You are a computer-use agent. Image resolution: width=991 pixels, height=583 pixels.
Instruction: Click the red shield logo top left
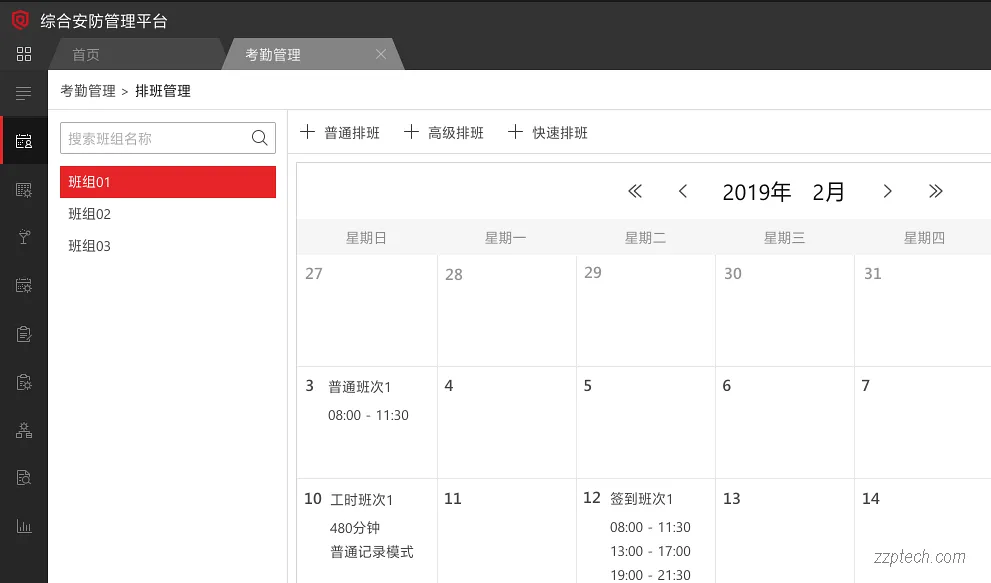point(19,20)
